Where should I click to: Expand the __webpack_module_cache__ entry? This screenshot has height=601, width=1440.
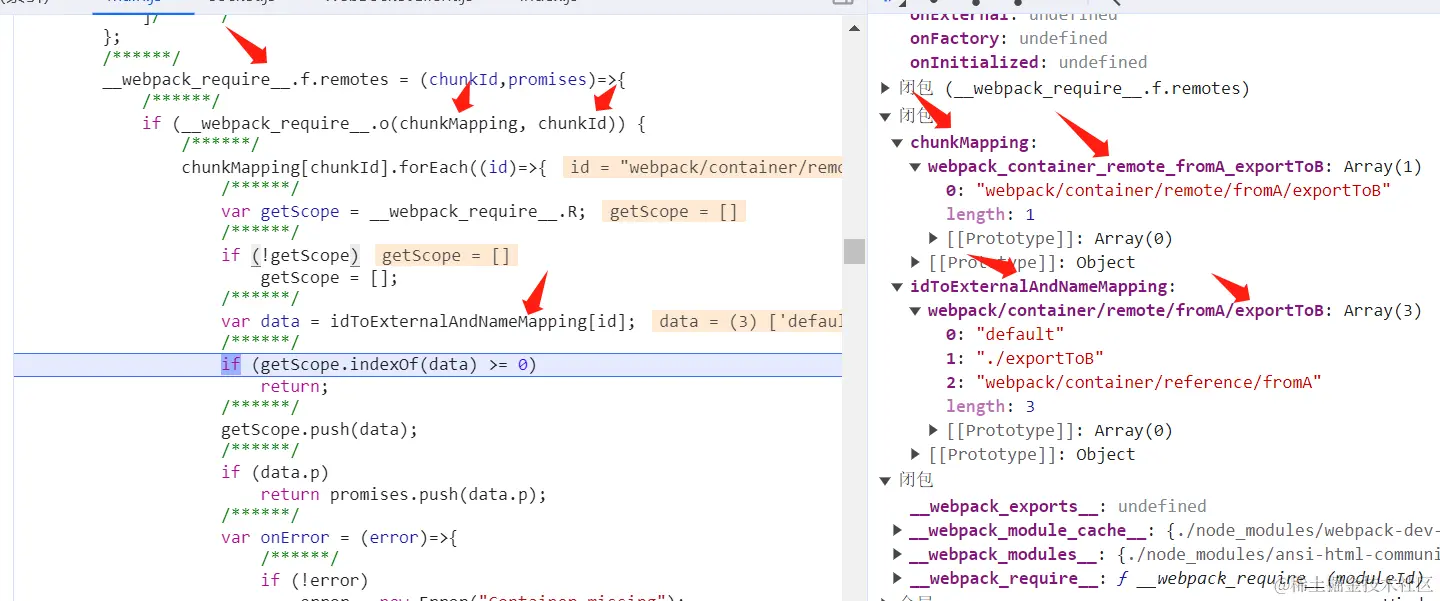pyautogui.click(x=898, y=530)
